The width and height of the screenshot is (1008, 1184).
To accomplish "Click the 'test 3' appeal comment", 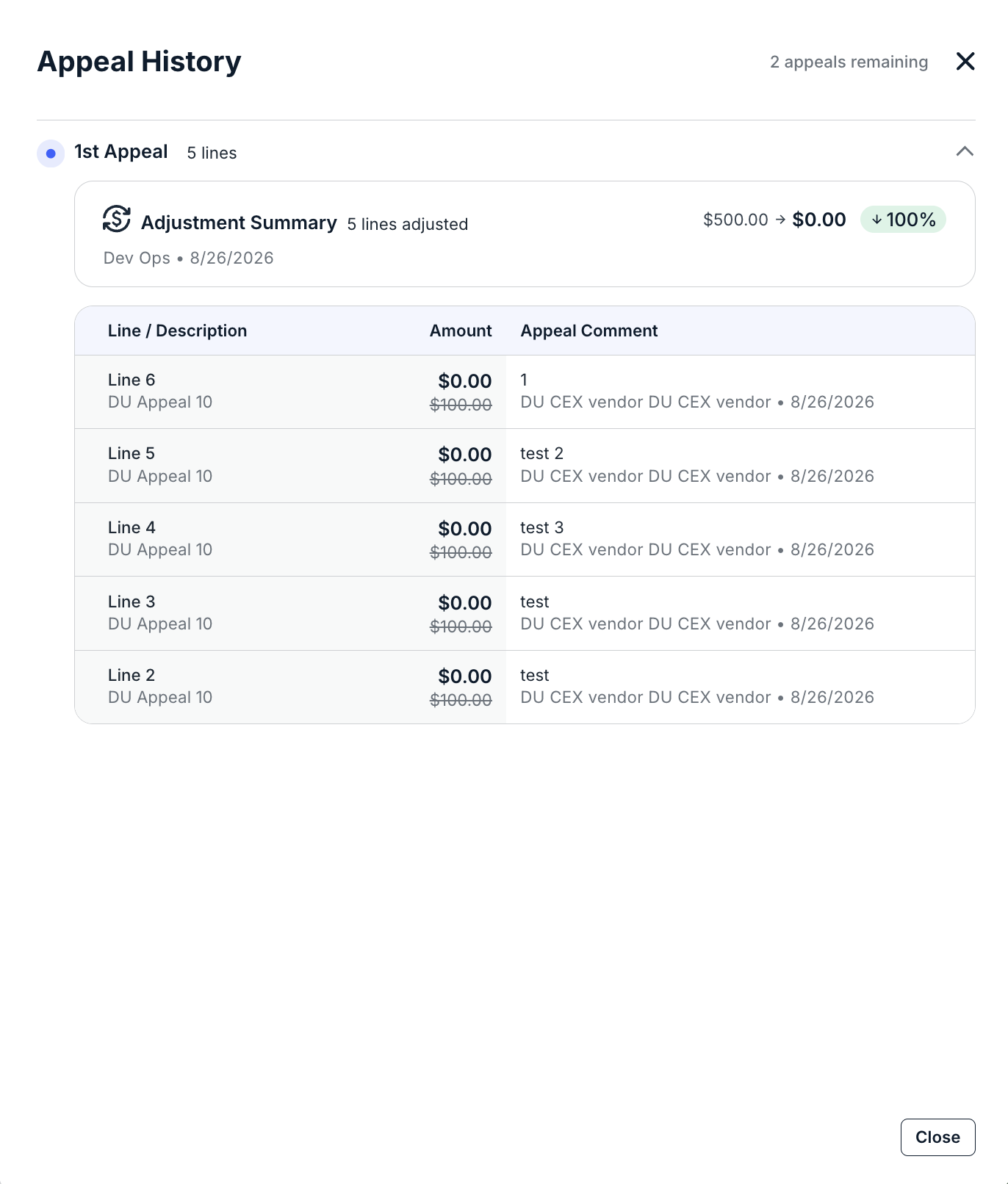I will click(541, 527).
